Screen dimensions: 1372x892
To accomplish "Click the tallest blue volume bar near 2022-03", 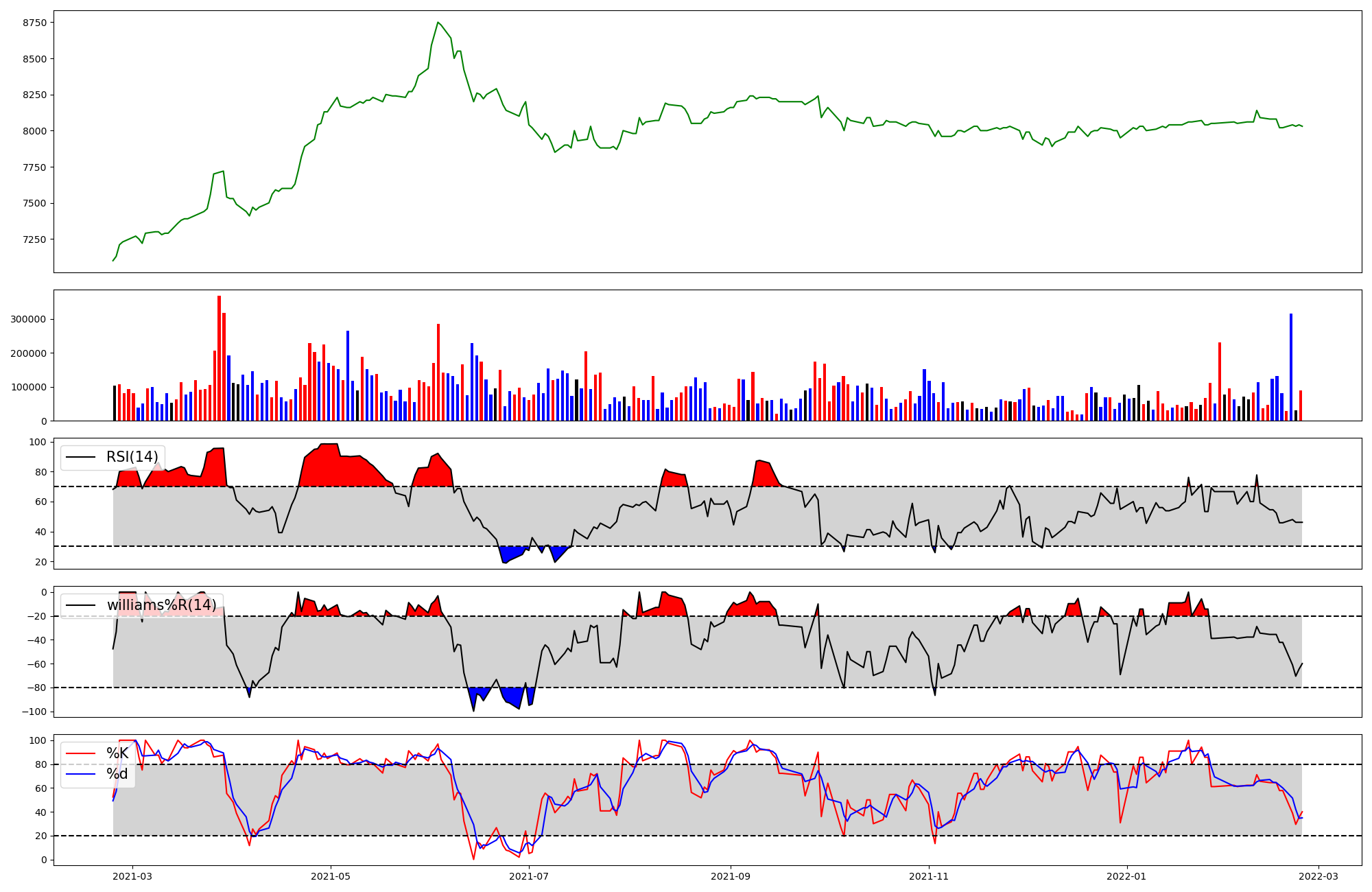I will [1291, 367].
